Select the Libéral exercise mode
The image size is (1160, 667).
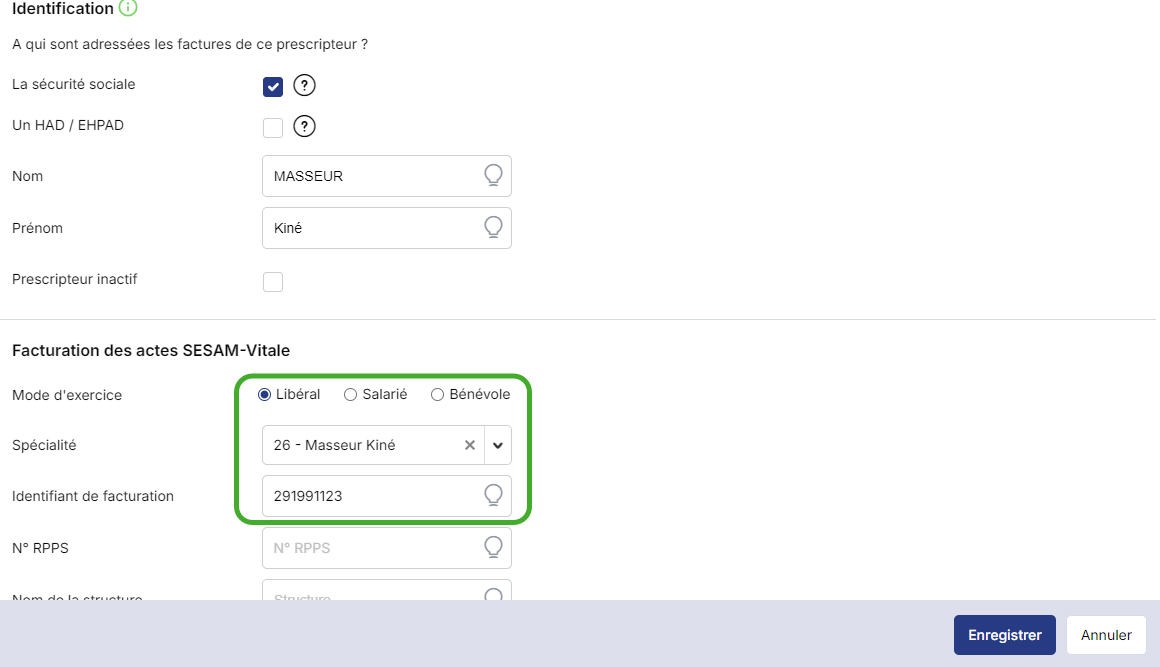pyautogui.click(x=265, y=395)
